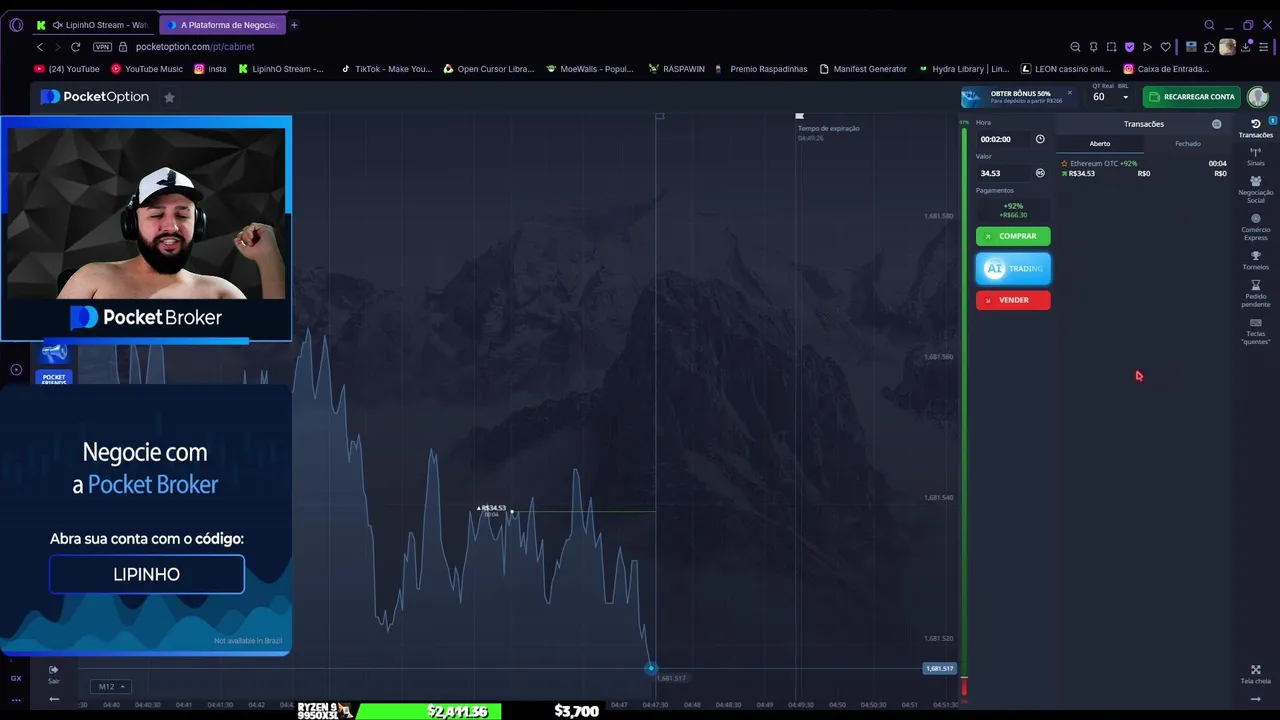Open MoeWalls bookmark
Viewport: 1280px width, 720px height.
click(x=590, y=69)
